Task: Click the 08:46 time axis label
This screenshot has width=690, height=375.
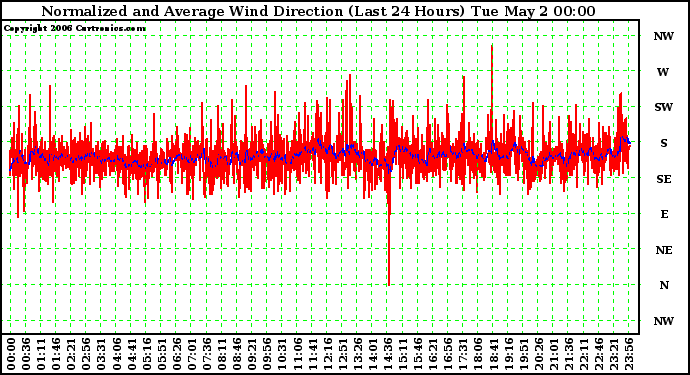Action: (x=237, y=354)
